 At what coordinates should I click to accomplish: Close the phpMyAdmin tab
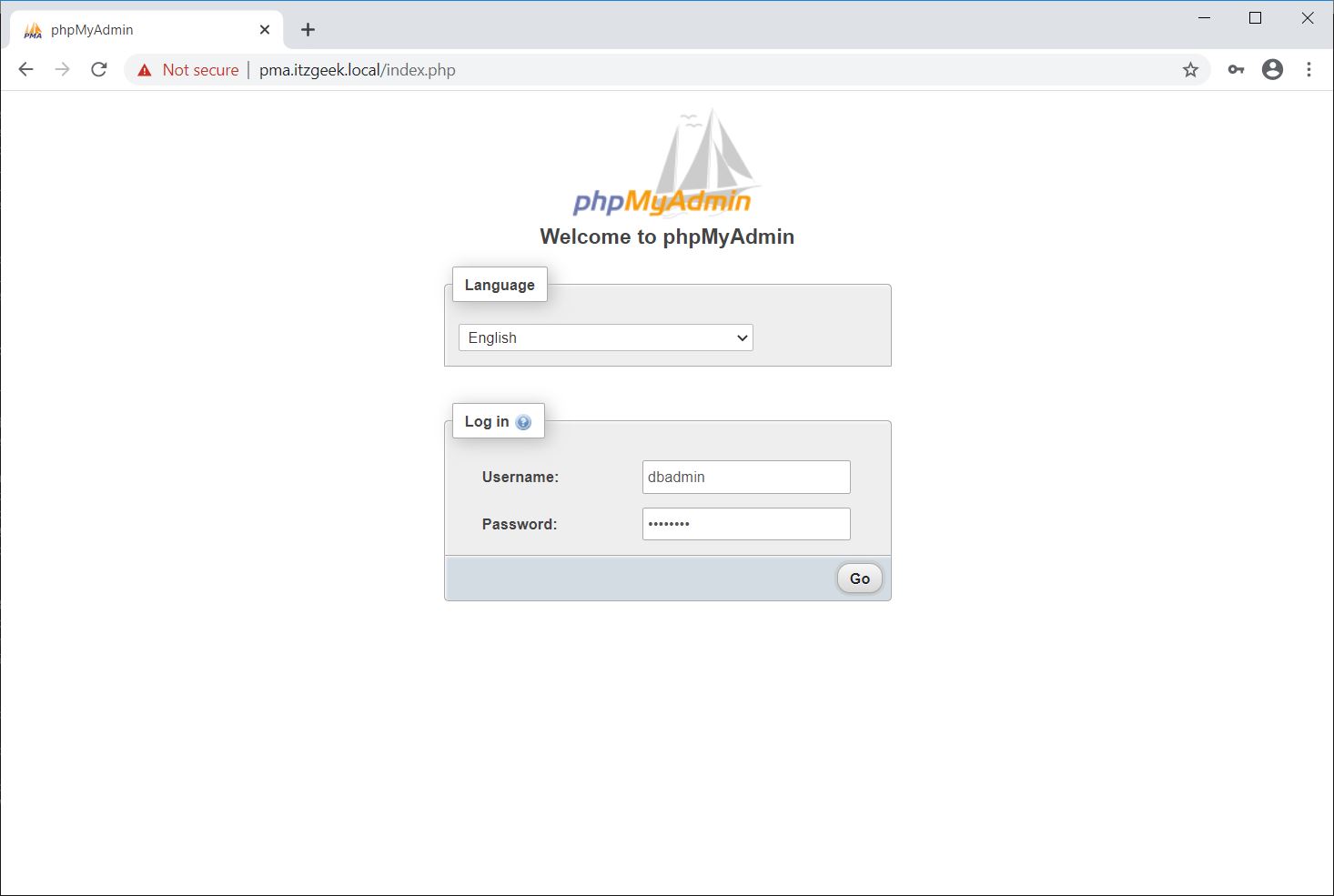coord(265,29)
